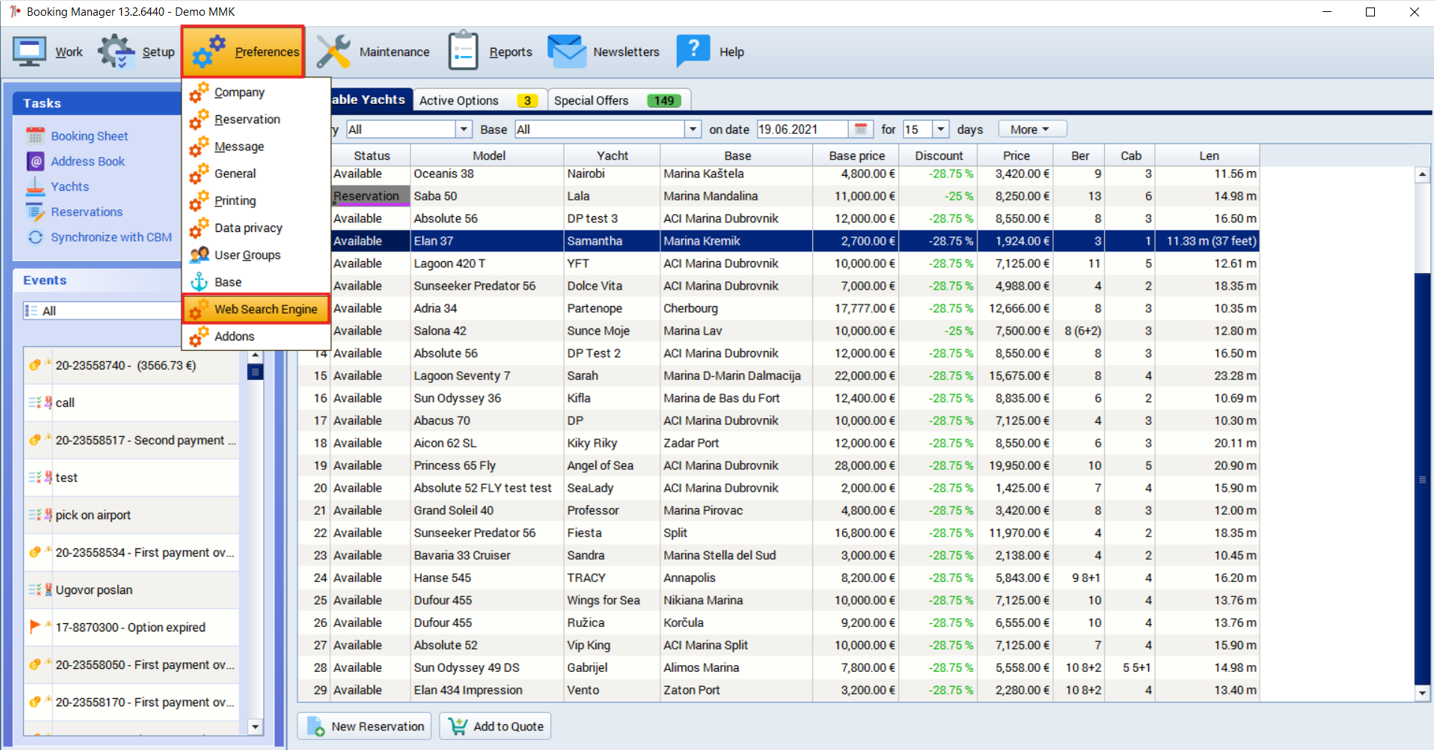Open Web Search Engine preferences

257,309
